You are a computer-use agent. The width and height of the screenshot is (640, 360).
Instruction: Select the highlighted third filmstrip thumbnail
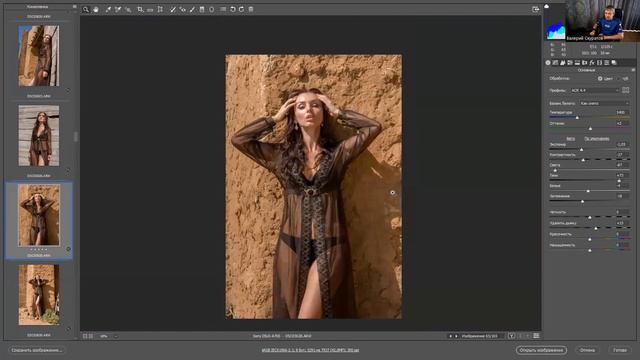coord(39,215)
